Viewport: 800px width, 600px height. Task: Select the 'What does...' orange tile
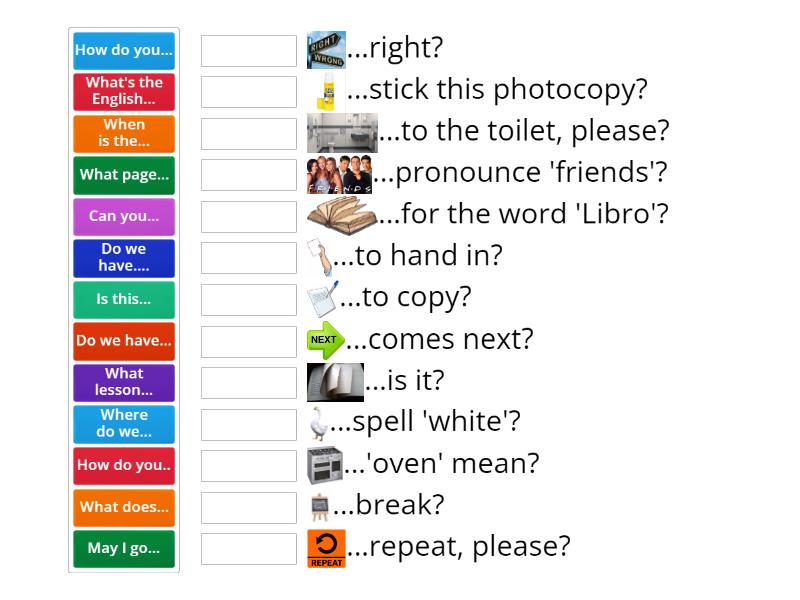[x=124, y=507]
